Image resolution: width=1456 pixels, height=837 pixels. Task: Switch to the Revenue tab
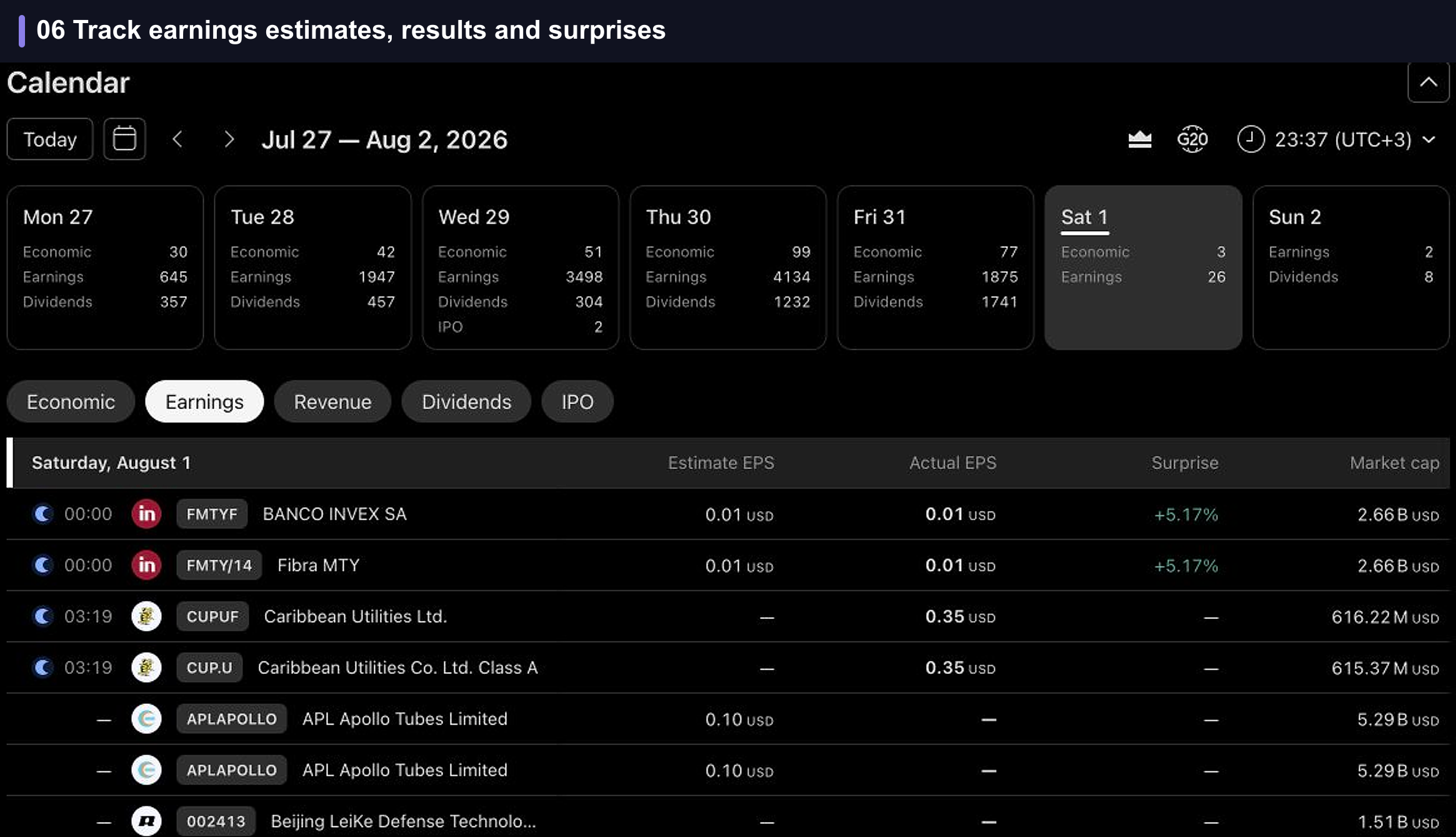[332, 402]
